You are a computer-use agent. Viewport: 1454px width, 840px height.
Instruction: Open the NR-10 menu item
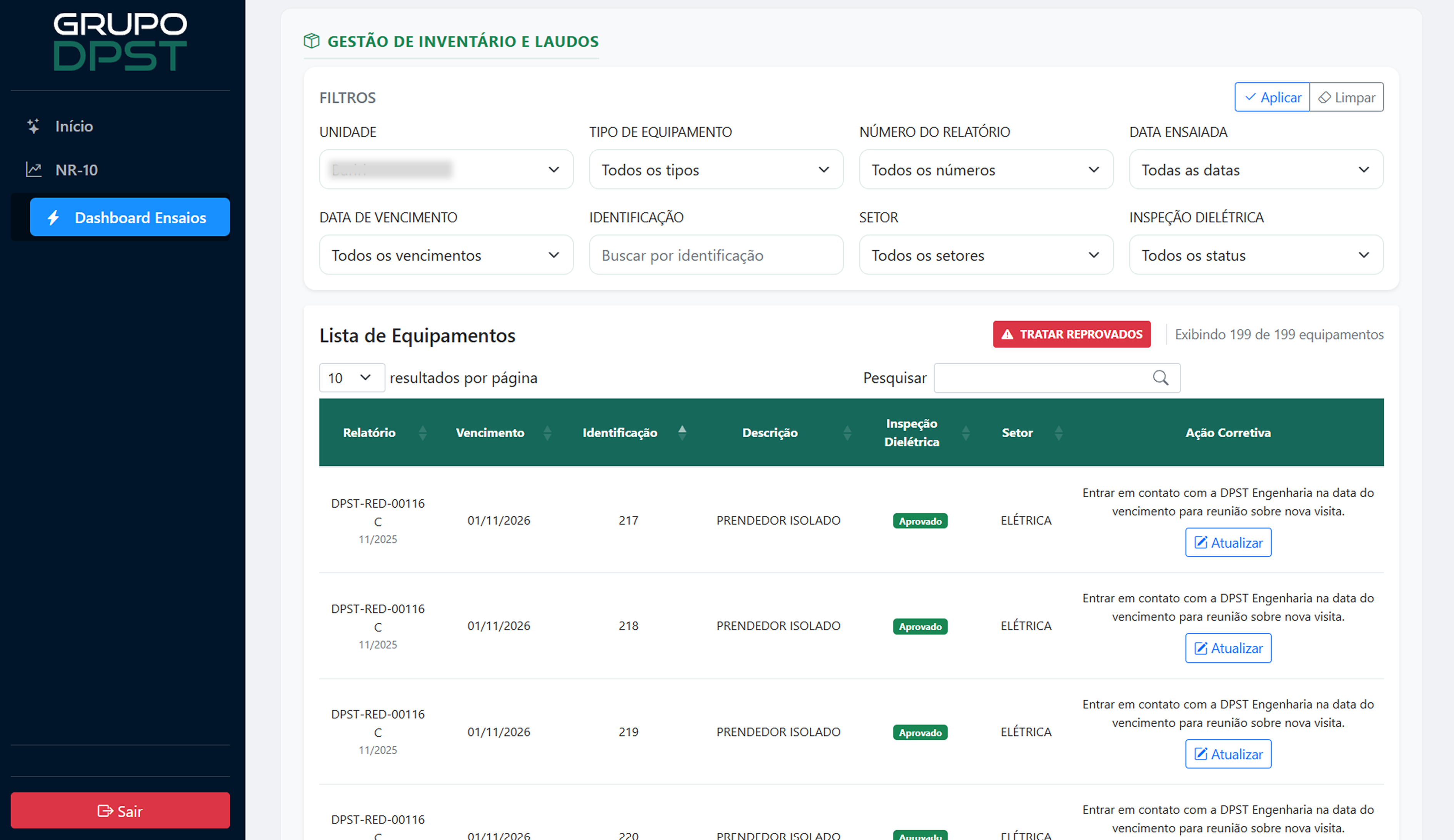click(x=120, y=170)
